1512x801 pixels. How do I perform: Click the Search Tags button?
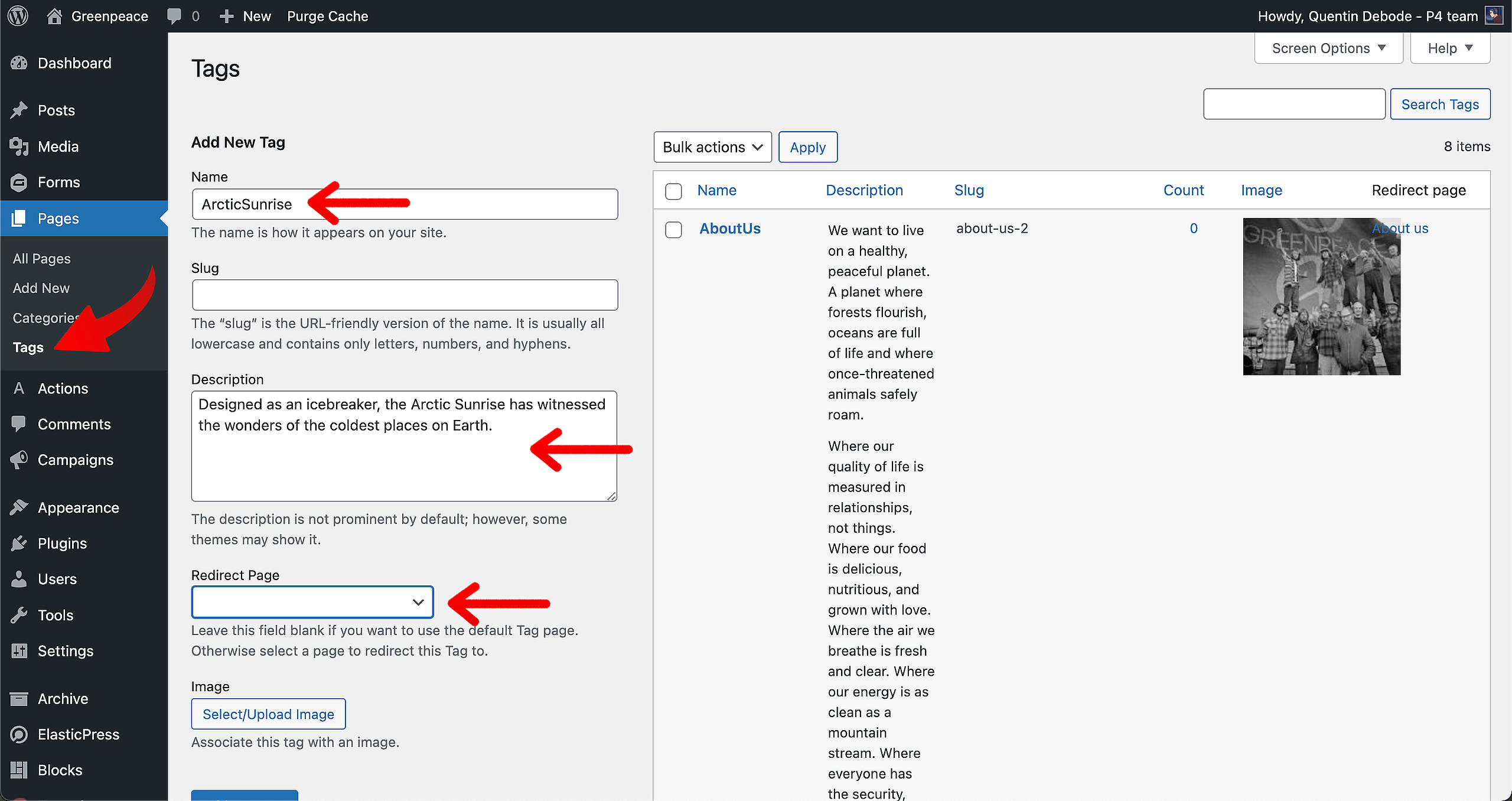click(1440, 104)
